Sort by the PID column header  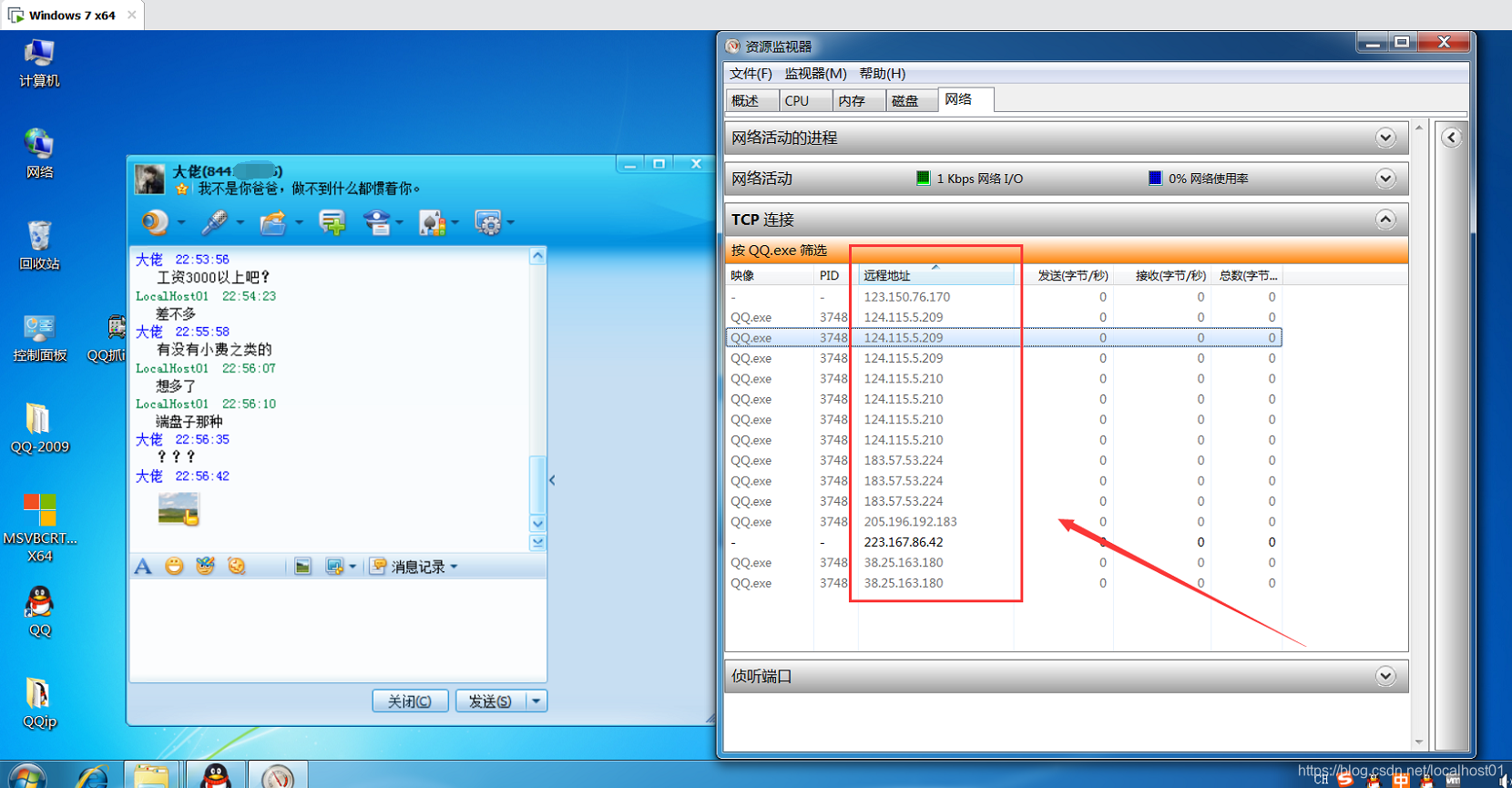[833, 275]
